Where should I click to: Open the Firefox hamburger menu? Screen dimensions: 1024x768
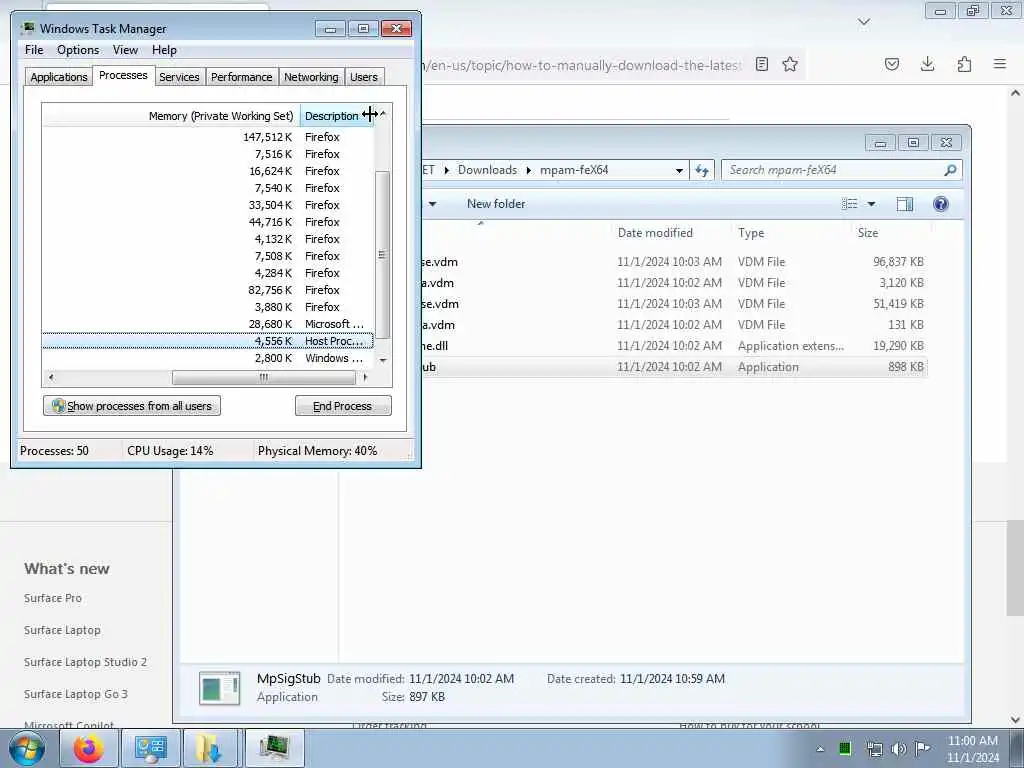(1000, 64)
